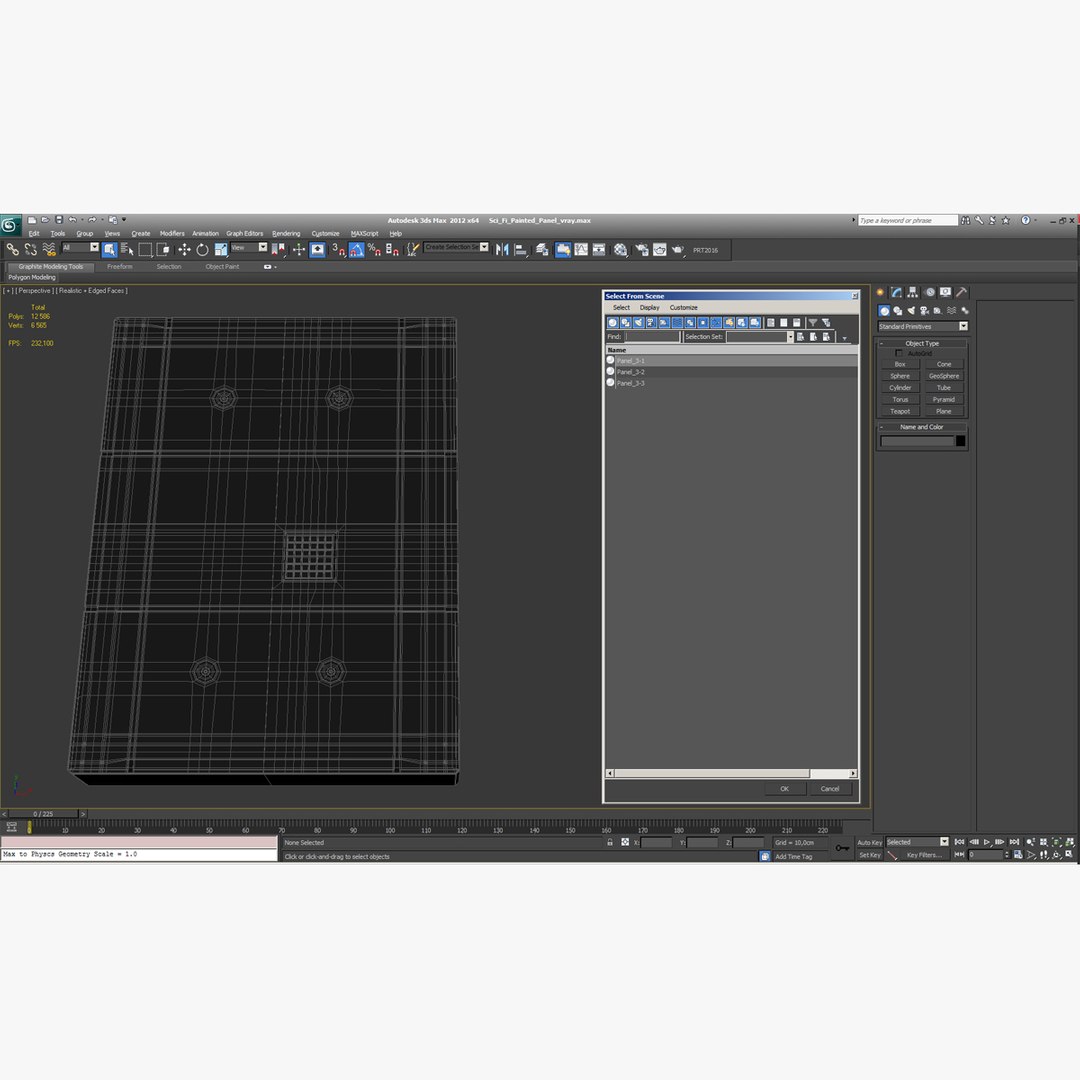Click the Key Filters button

(924, 855)
